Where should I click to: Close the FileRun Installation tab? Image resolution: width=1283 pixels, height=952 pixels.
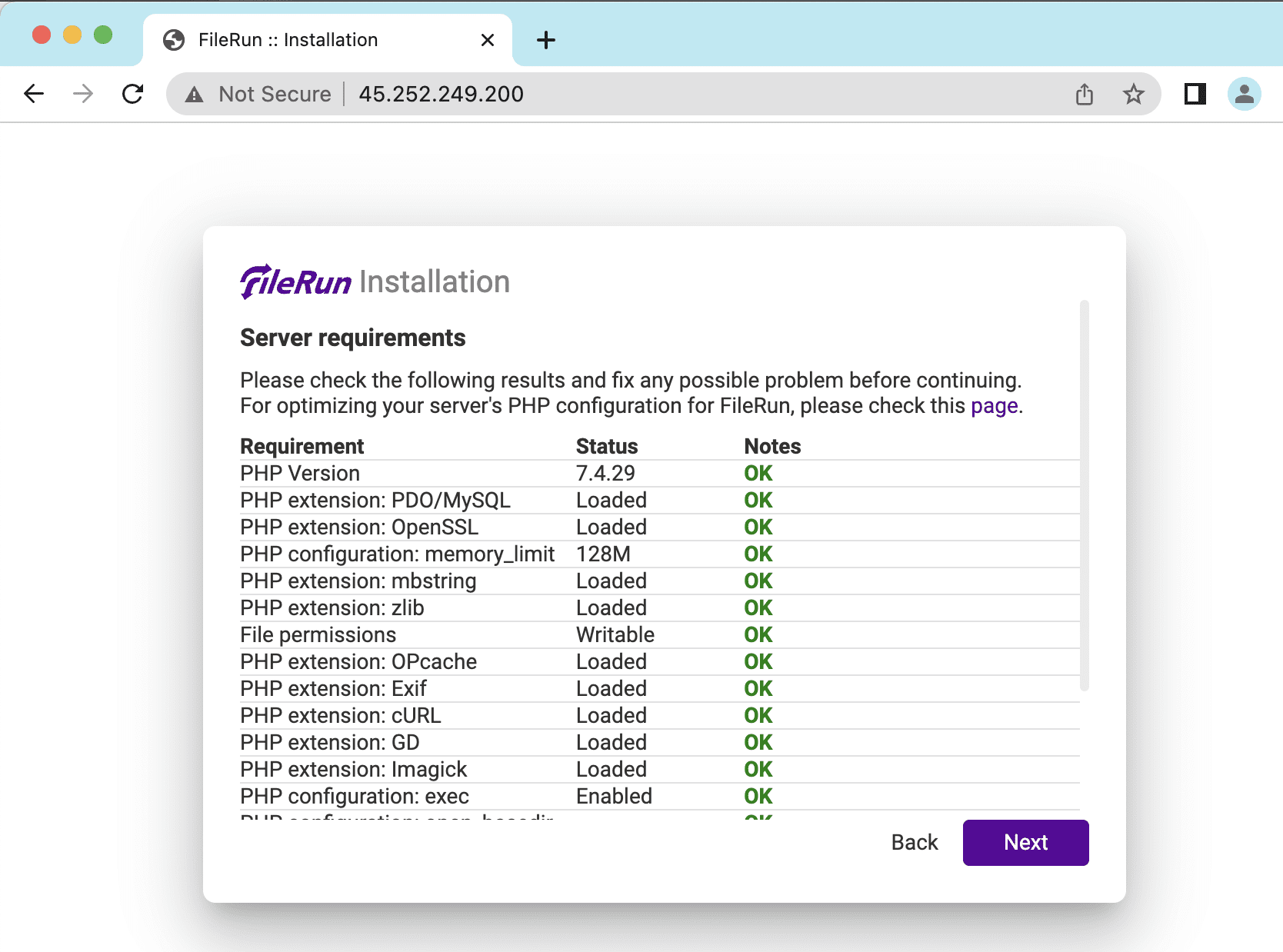pyautogui.click(x=487, y=40)
